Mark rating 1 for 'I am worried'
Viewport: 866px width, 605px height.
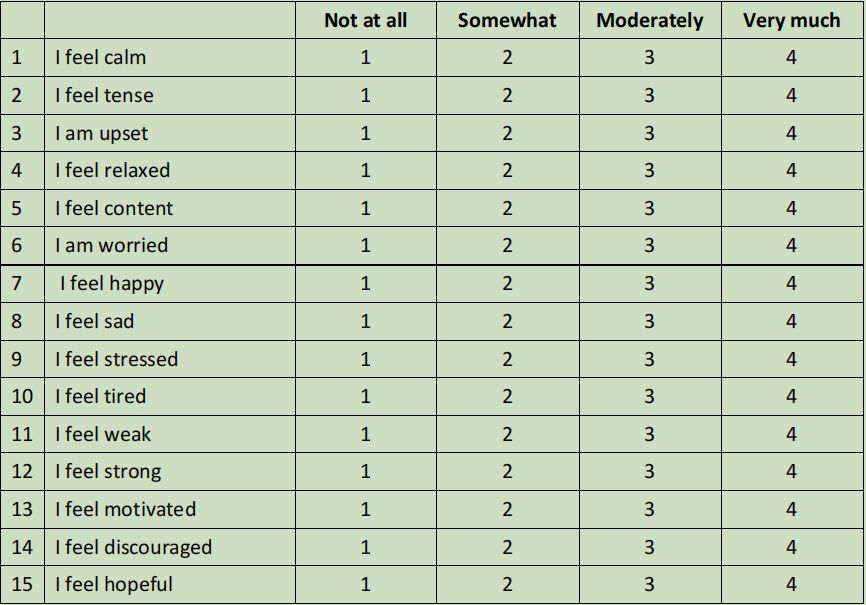coord(365,246)
